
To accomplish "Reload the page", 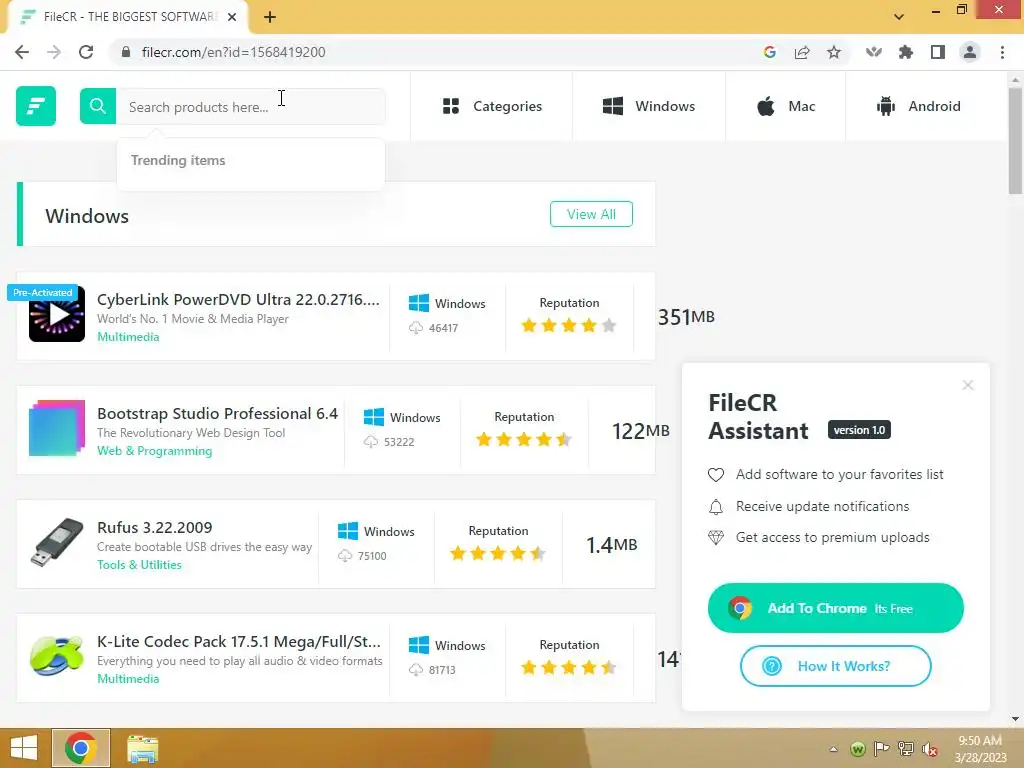I will pos(86,52).
